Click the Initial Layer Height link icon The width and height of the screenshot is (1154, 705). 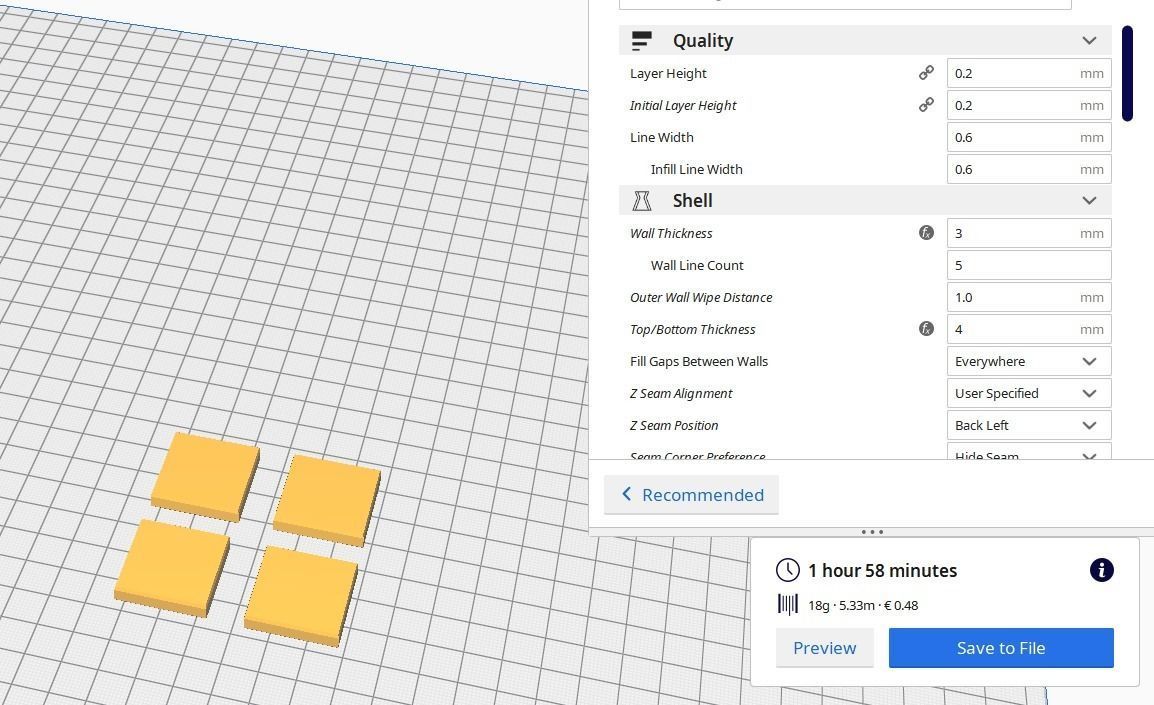pos(926,105)
